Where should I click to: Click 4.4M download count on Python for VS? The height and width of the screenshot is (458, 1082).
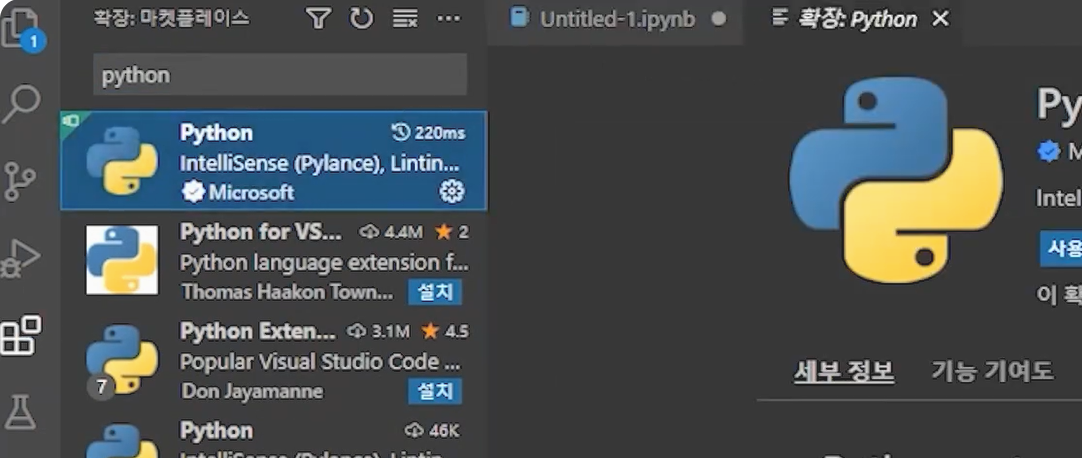(391, 232)
